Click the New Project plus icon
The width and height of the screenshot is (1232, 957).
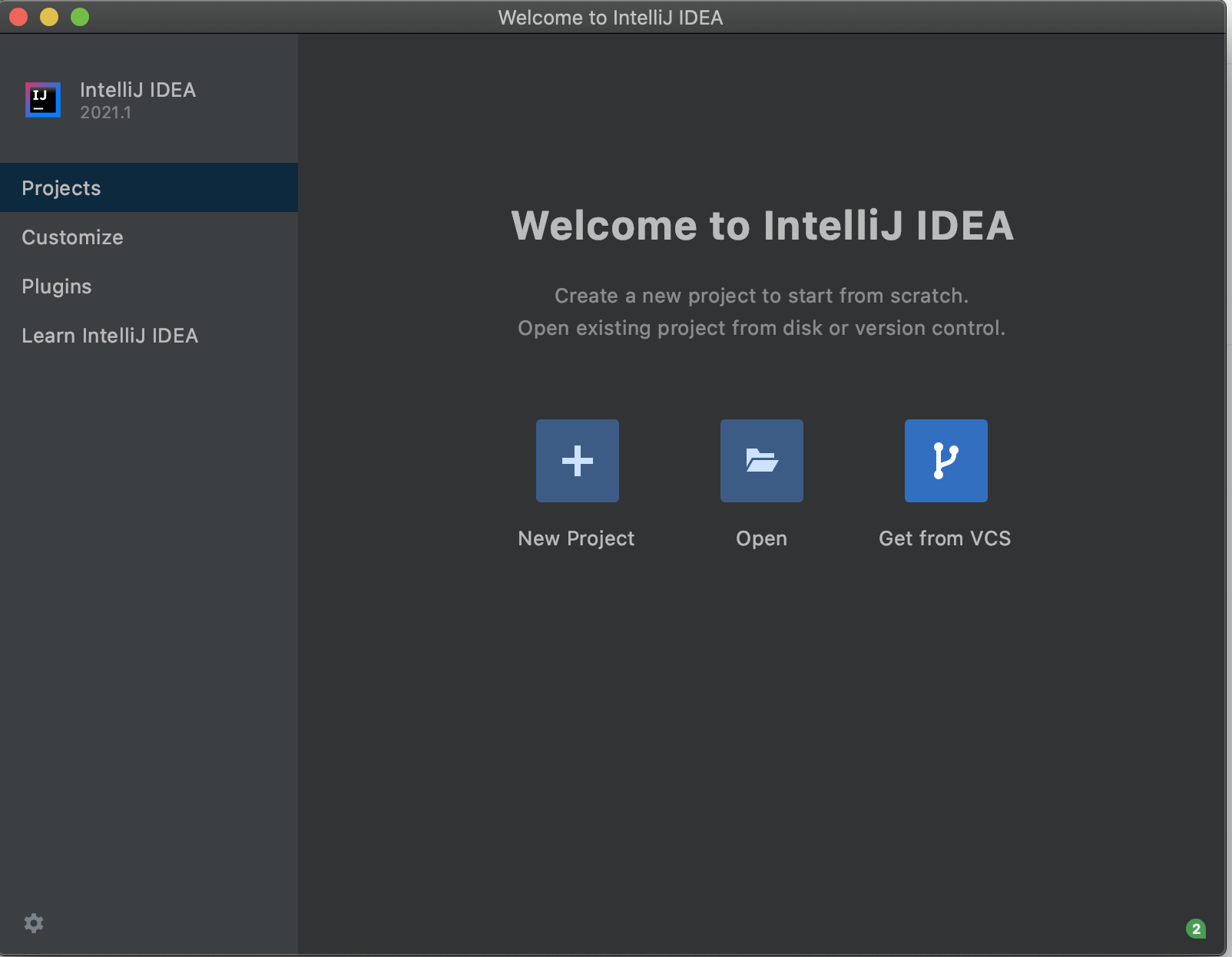(x=578, y=461)
